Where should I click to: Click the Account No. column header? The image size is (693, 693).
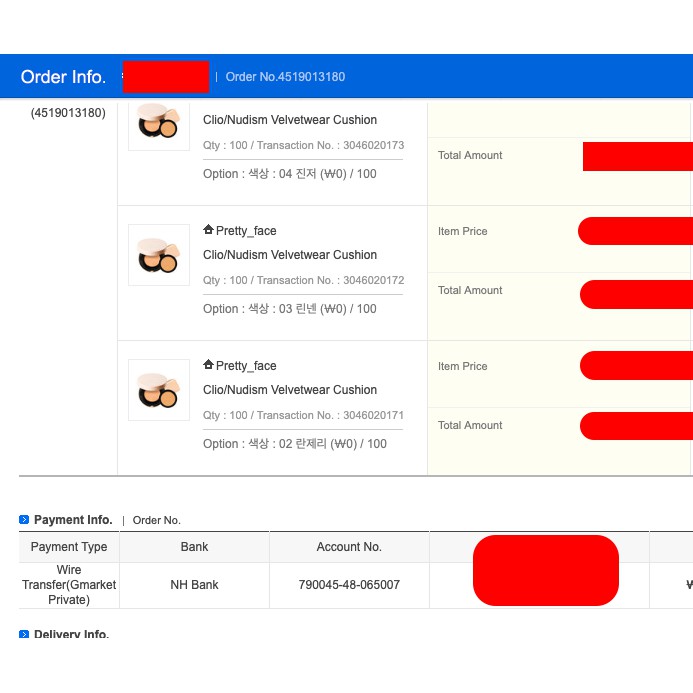click(349, 547)
